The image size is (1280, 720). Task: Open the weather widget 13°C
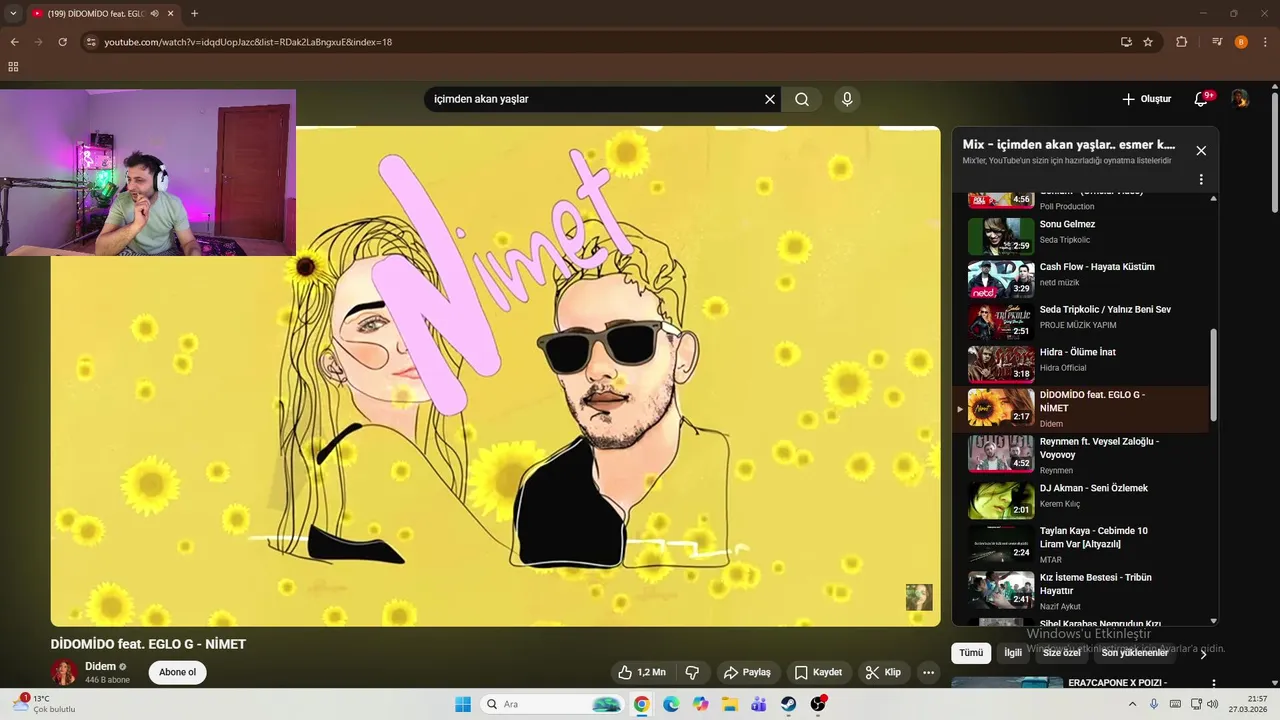coord(45,704)
